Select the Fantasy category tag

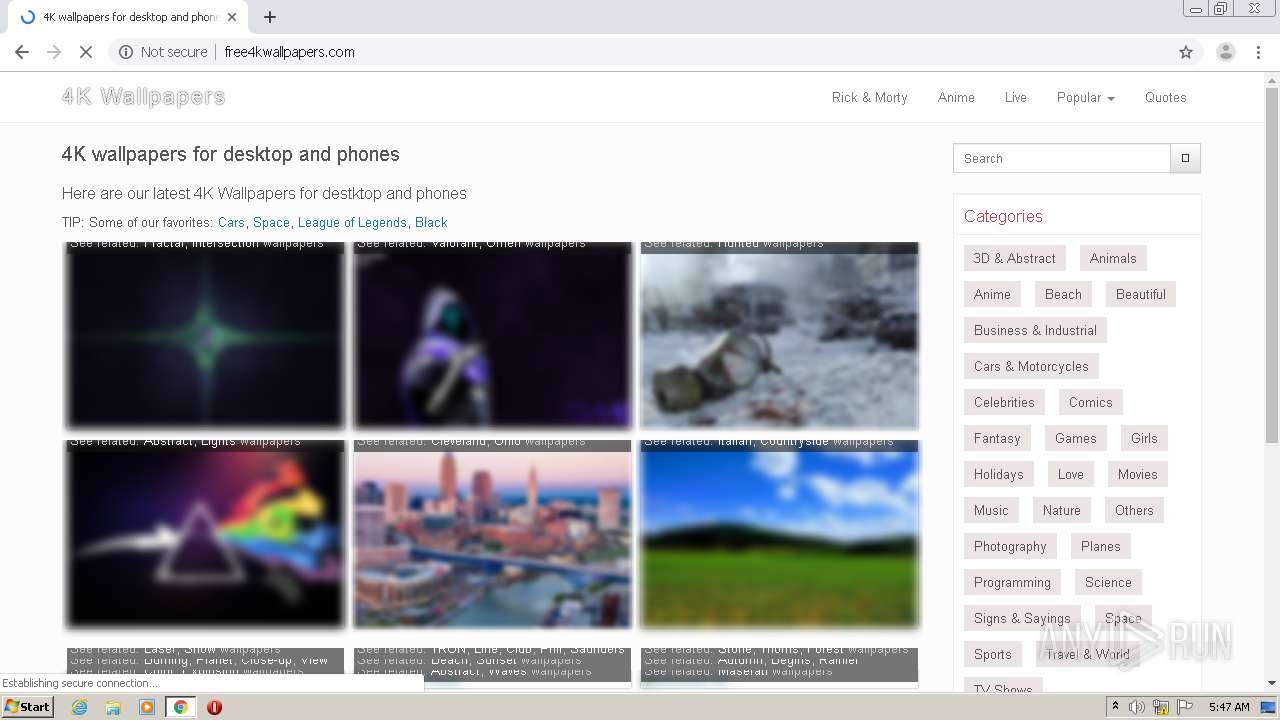tap(997, 438)
